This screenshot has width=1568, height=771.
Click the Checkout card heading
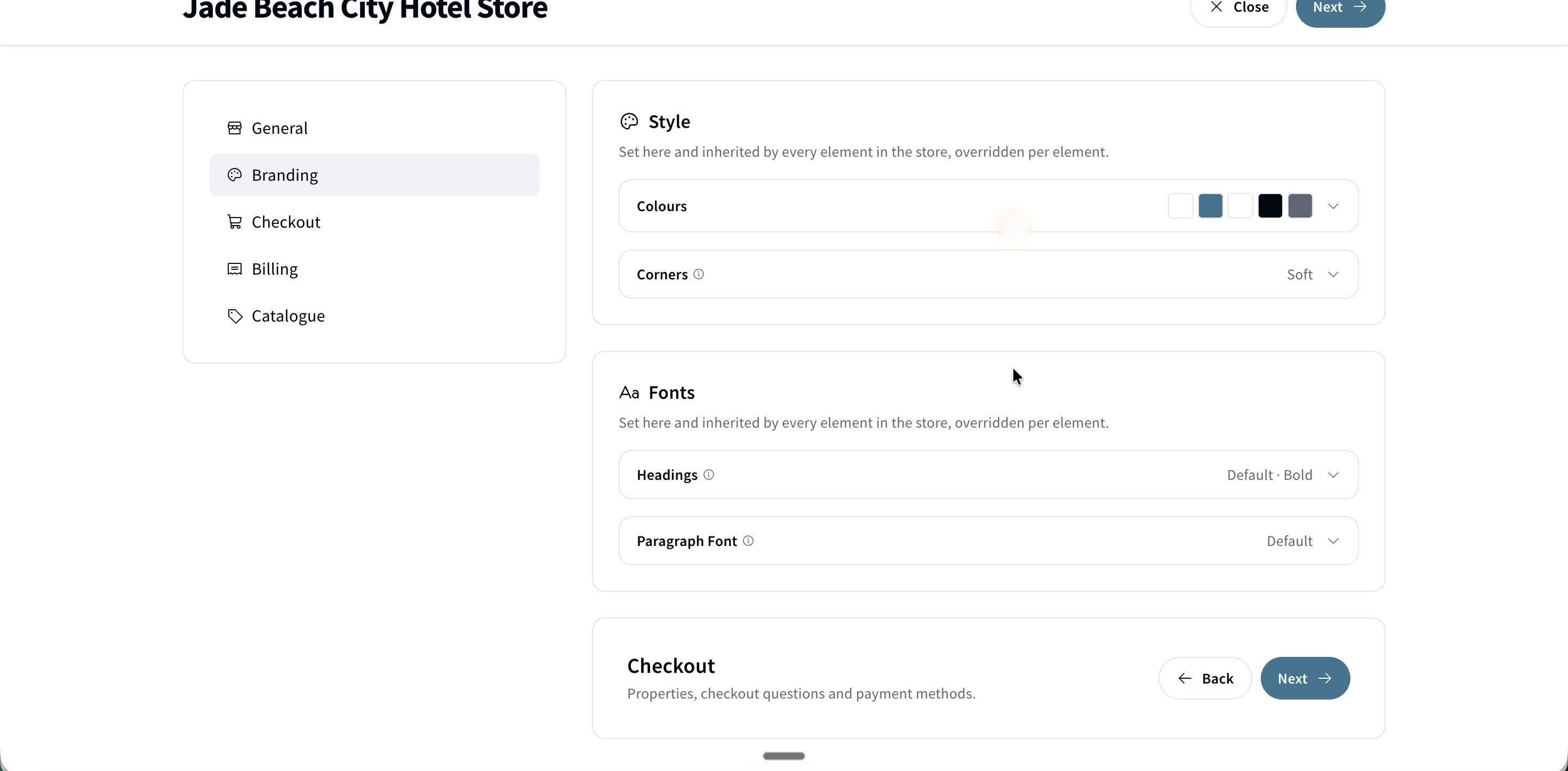(671, 666)
